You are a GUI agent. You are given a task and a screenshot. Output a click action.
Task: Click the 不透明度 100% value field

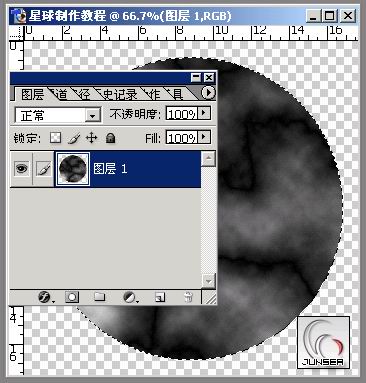[182, 114]
